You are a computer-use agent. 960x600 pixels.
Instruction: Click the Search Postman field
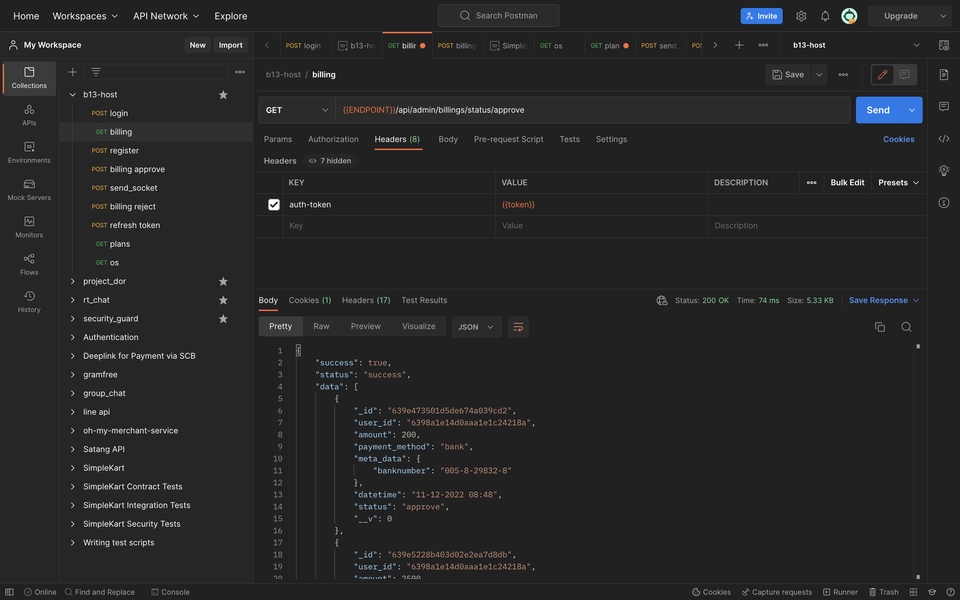click(x=498, y=16)
